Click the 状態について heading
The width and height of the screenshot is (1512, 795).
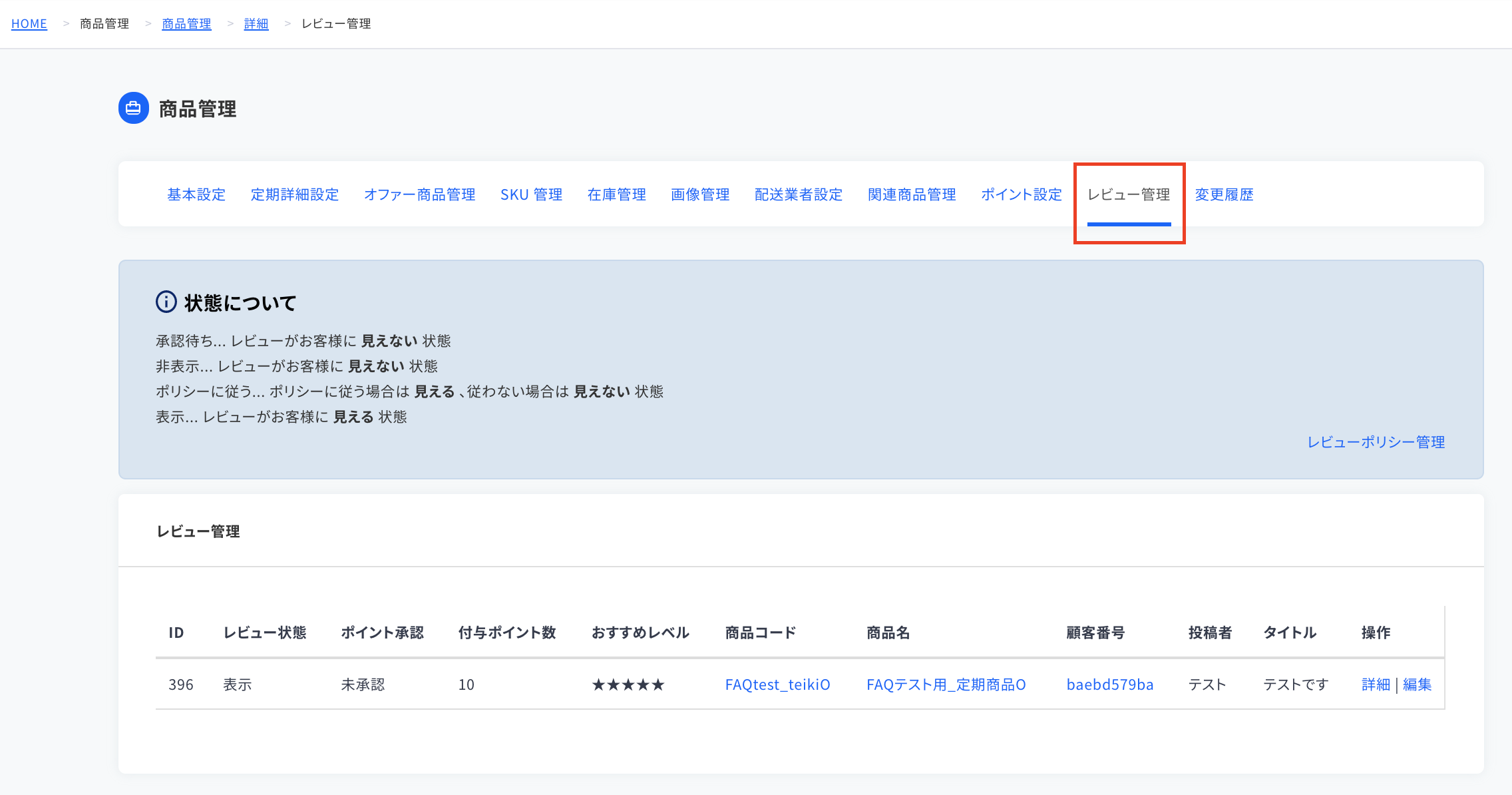click(x=240, y=303)
